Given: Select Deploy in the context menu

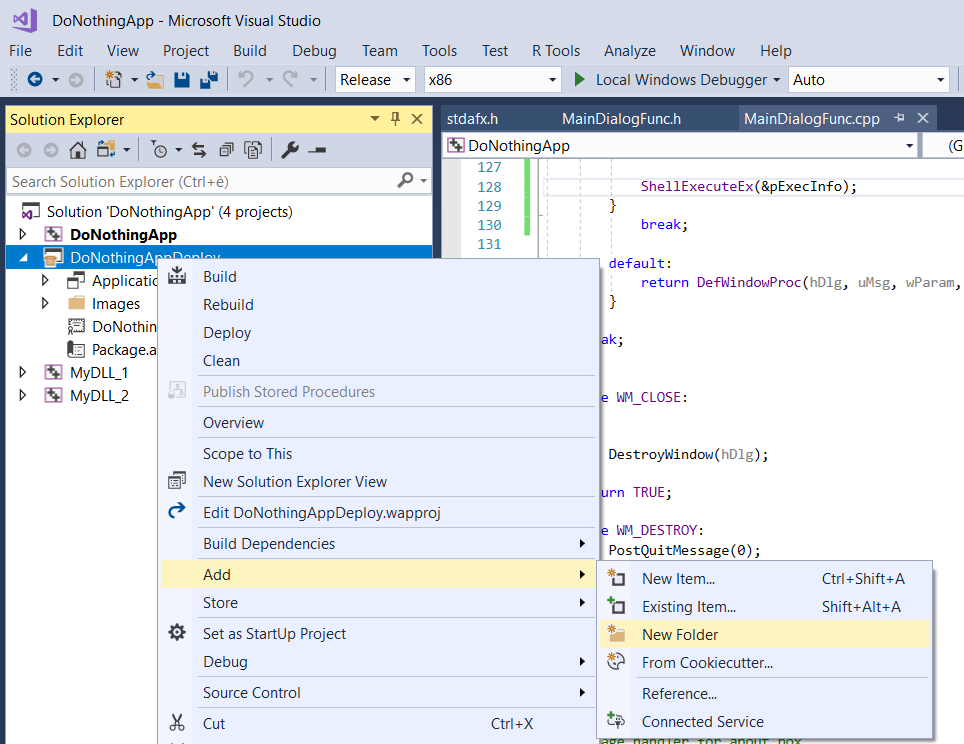Looking at the screenshot, I should coord(378,333).
